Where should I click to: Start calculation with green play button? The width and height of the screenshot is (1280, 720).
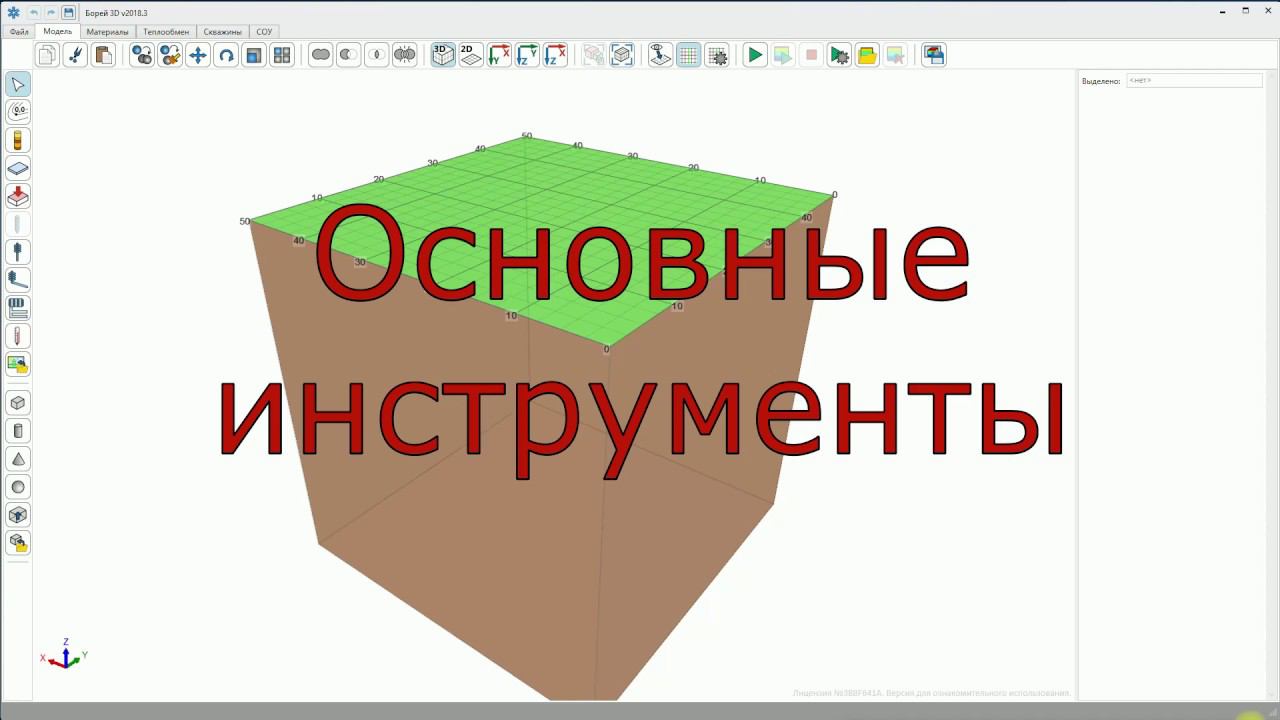coord(755,55)
